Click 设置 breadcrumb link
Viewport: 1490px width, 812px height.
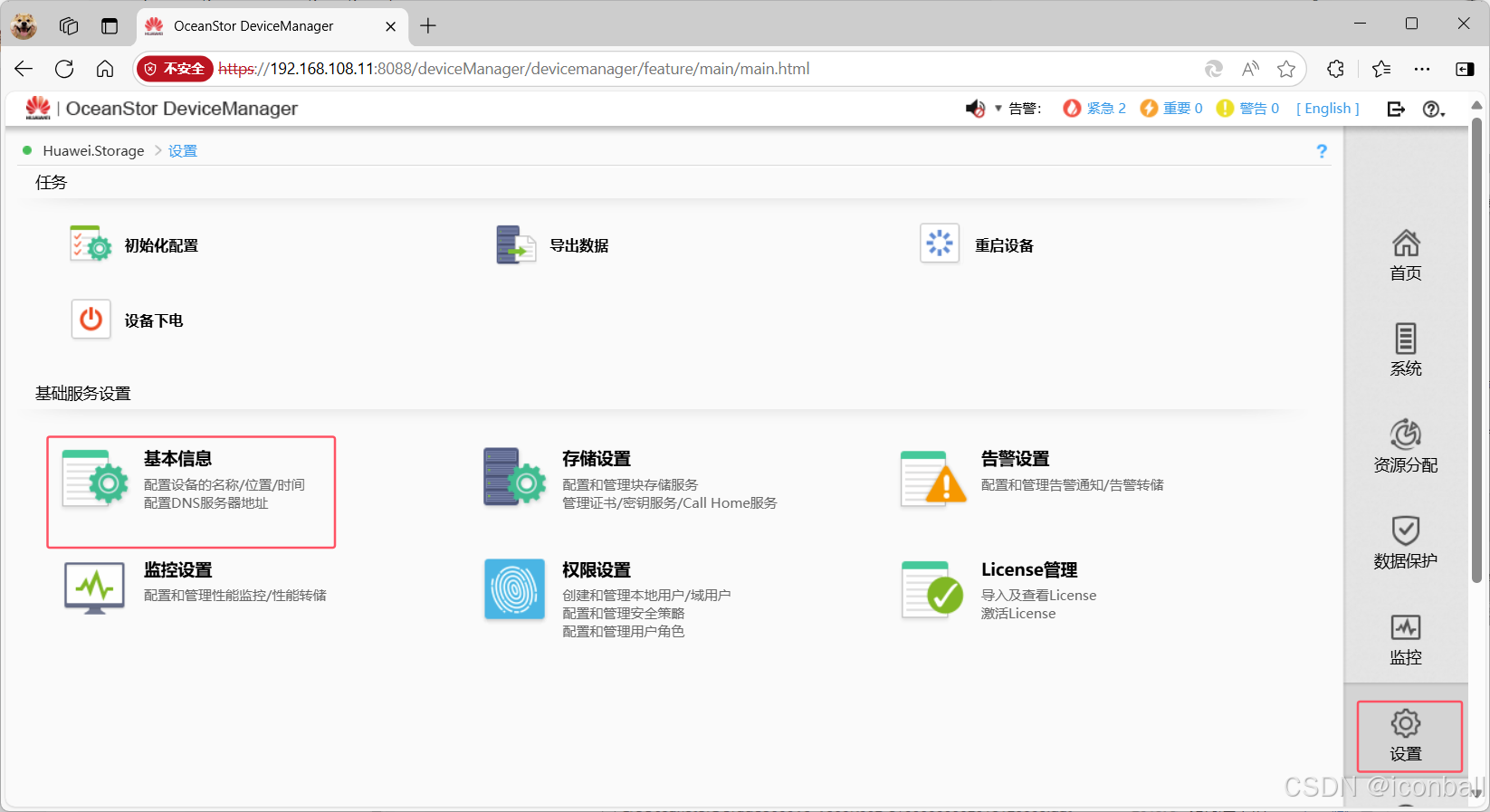pyautogui.click(x=183, y=151)
